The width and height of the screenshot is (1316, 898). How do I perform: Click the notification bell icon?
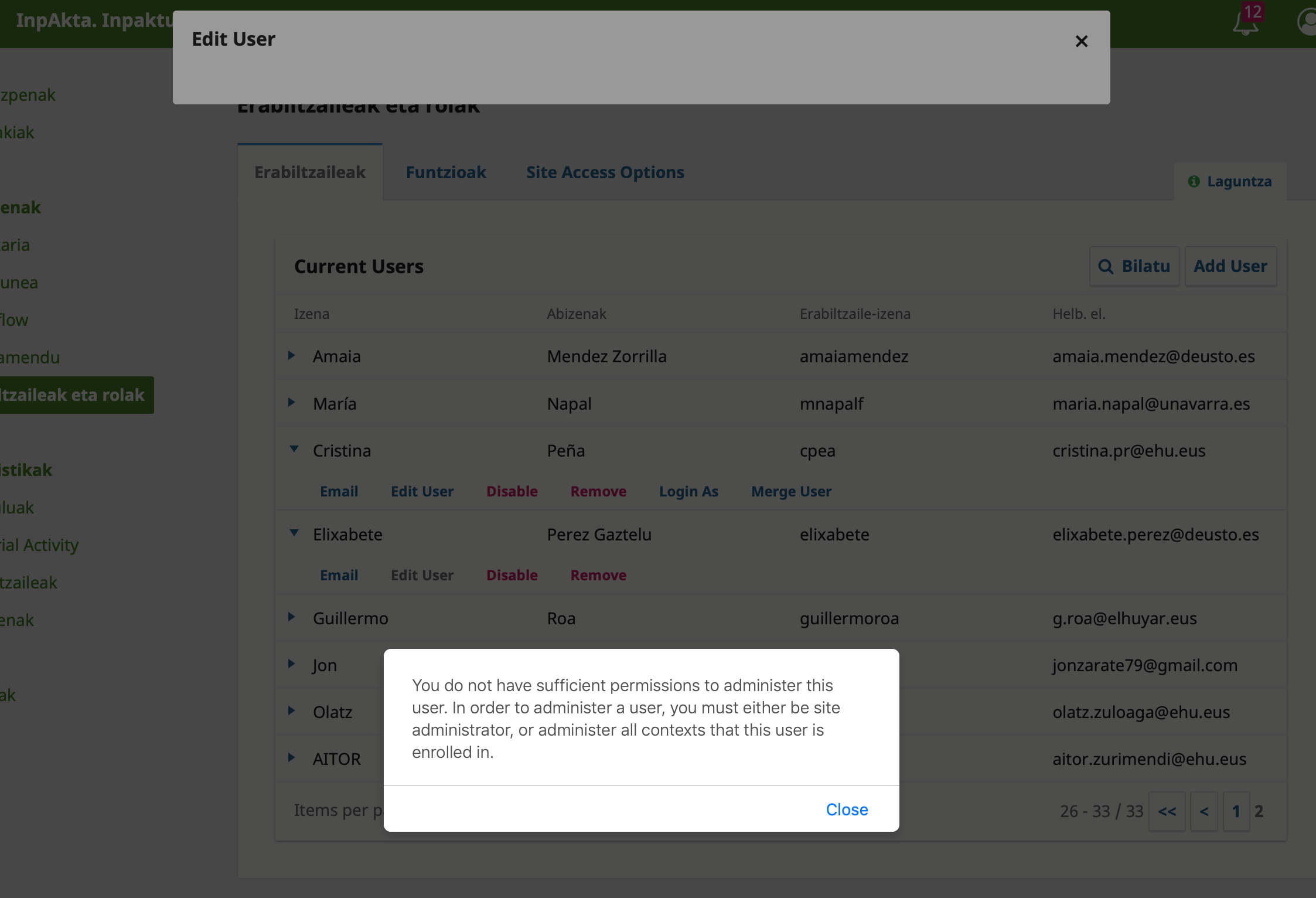coord(1246,23)
